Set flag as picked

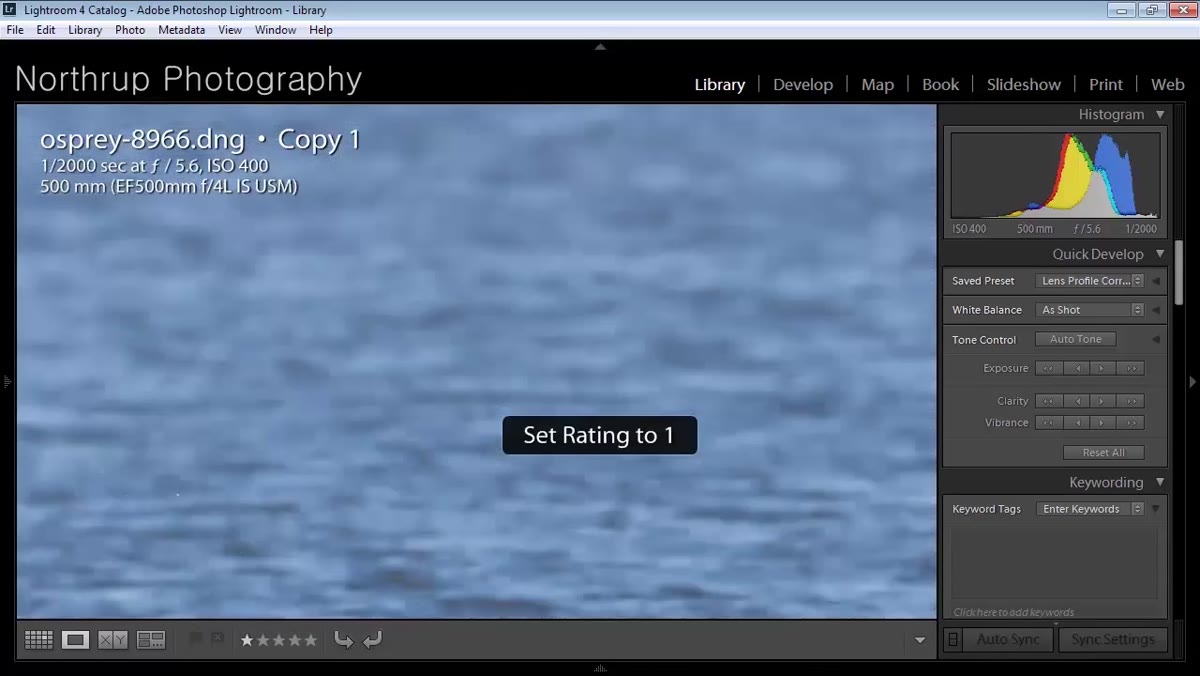[x=196, y=638]
